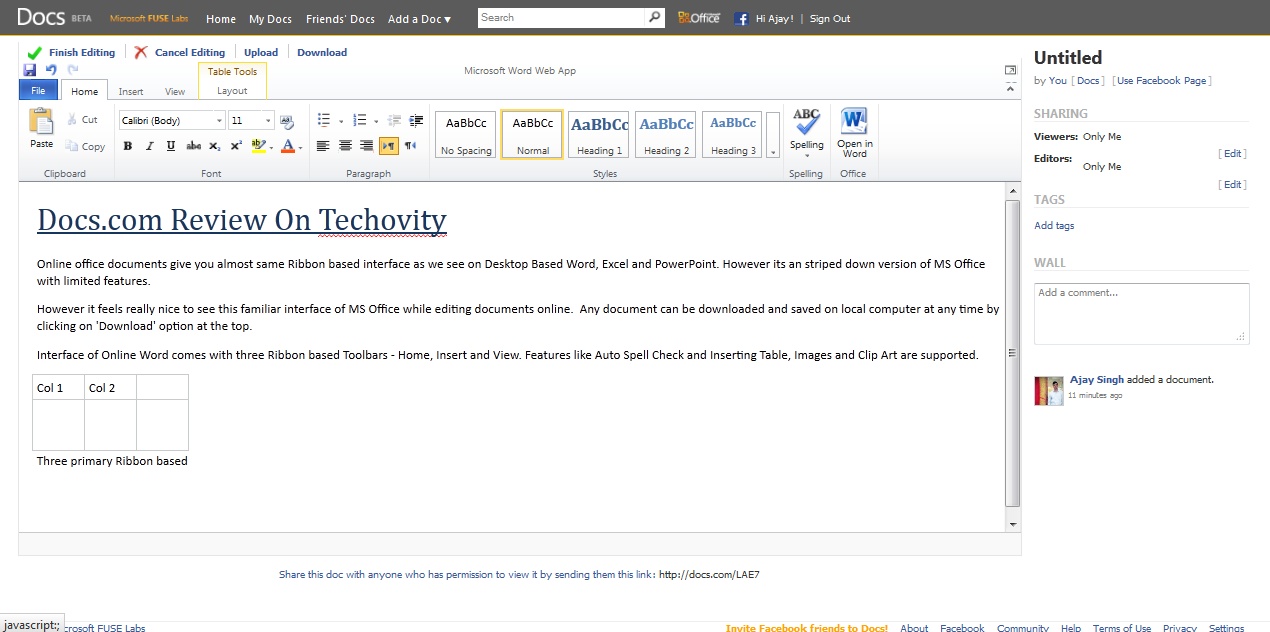The width and height of the screenshot is (1270, 632).
Task: Click Finish Editing with green checkmark
Action: tap(71, 52)
